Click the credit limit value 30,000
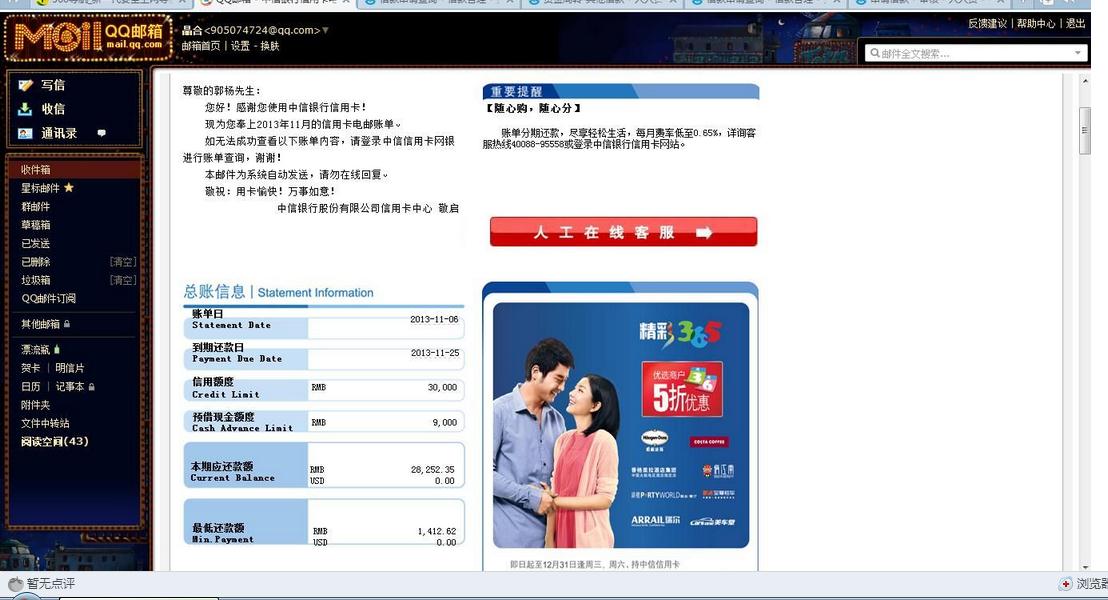Viewport: 1108px width, 600px height. point(442,387)
